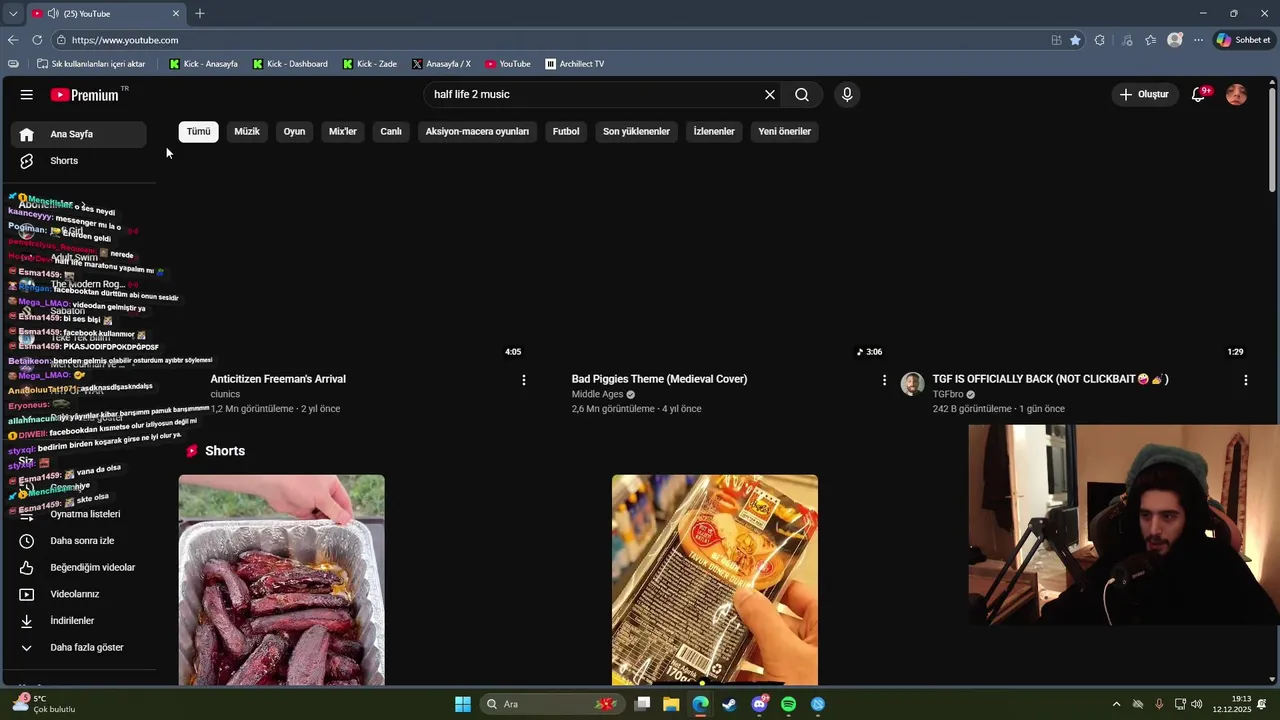The height and width of the screenshot is (720, 1280).
Task: Open the Kick - Anasayfa bookmark
Action: (203, 64)
